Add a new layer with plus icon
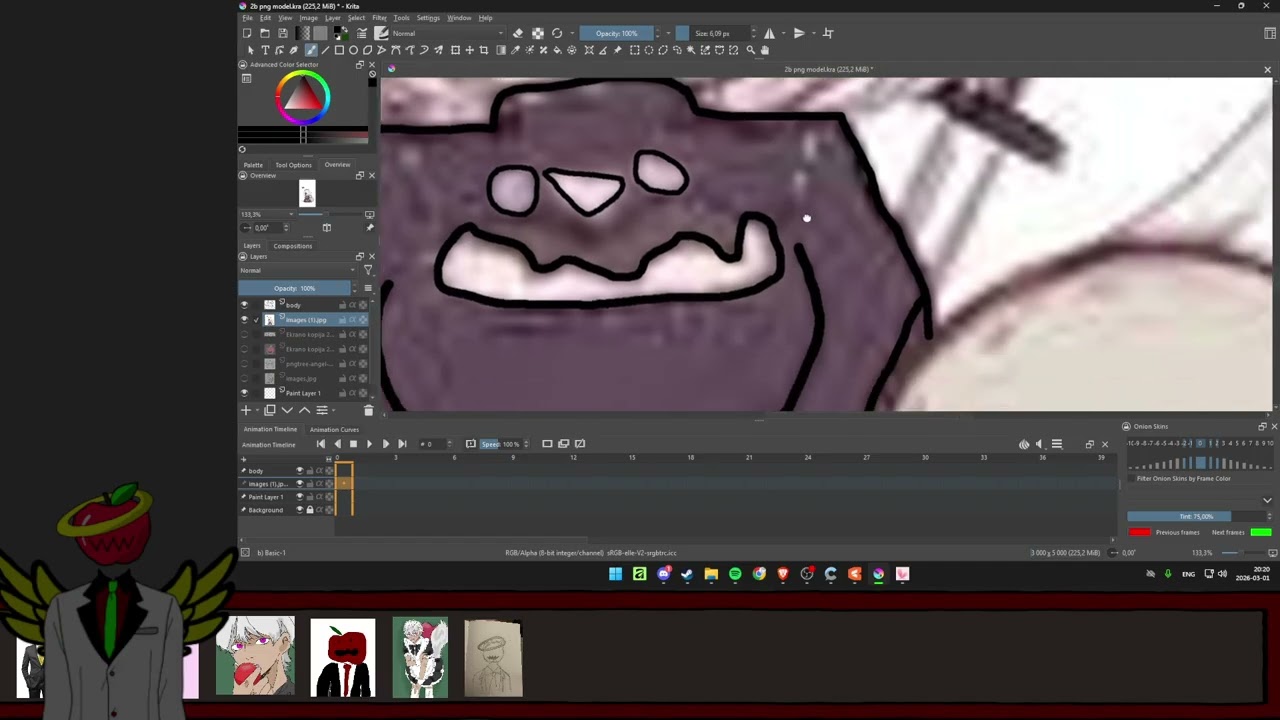The height and width of the screenshot is (720, 1280). click(x=246, y=410)
